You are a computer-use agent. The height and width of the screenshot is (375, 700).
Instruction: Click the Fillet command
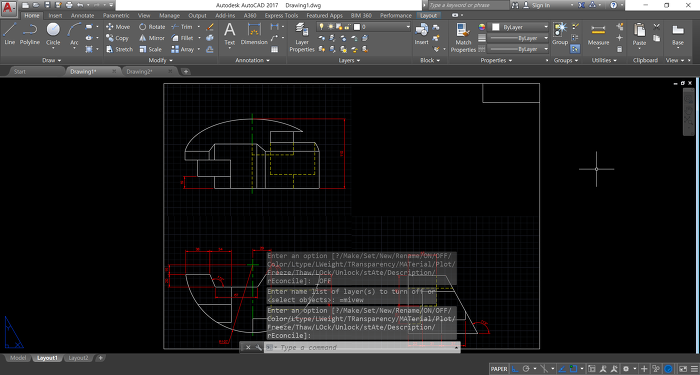click(182, 38)
